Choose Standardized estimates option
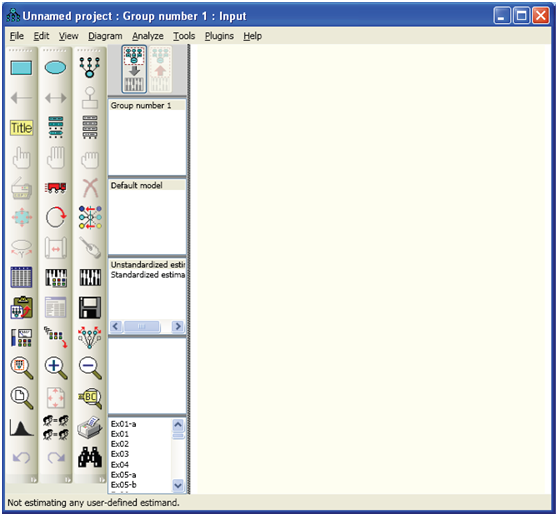Image resolution: width=558 pixels, height=516 pixels. (147, 275)
